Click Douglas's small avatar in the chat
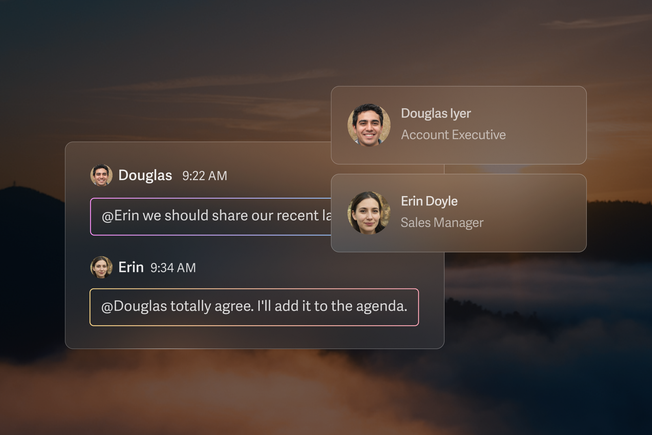652x435 pixels. pos(101,175)
